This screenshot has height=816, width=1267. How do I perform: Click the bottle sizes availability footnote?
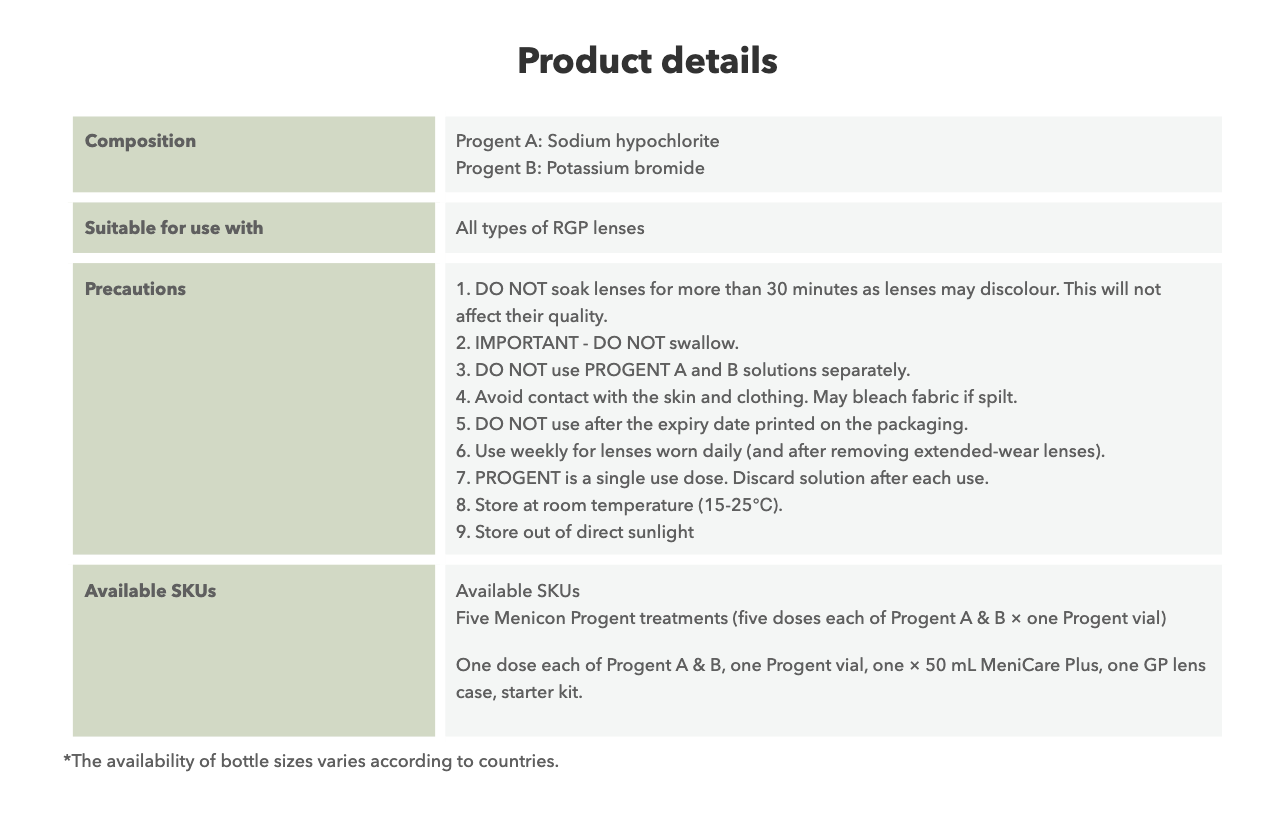pos(311,761)
